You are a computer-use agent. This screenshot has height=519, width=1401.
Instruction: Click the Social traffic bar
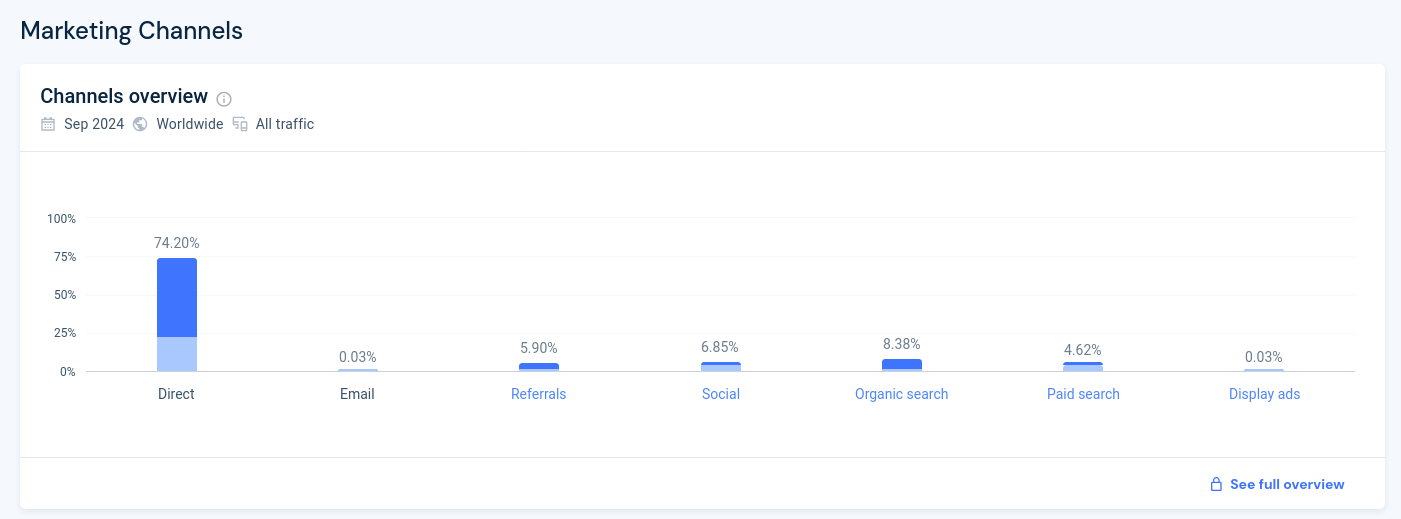(x=720, y=367)
